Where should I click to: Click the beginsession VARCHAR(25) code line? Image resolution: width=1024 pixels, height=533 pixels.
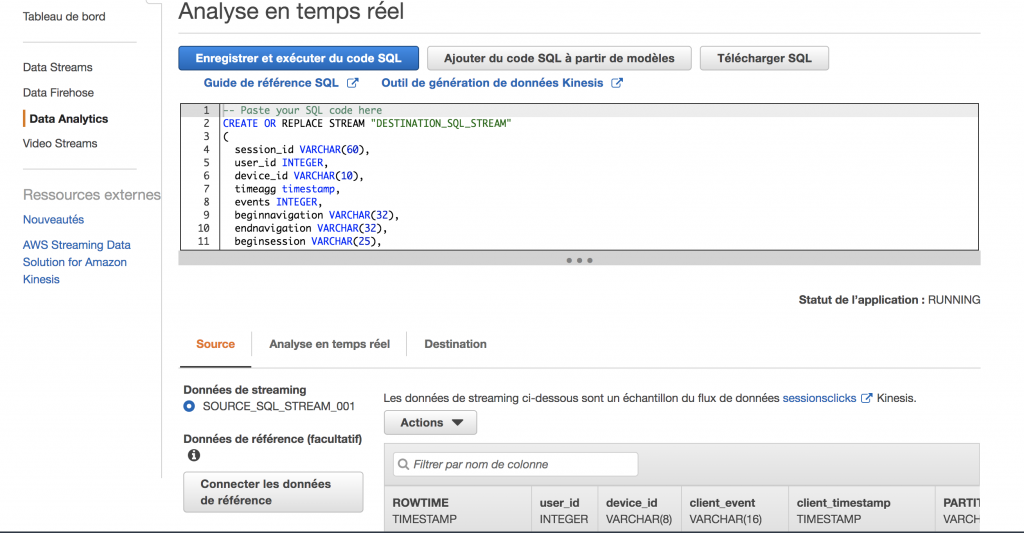click(x=308, y=241)
